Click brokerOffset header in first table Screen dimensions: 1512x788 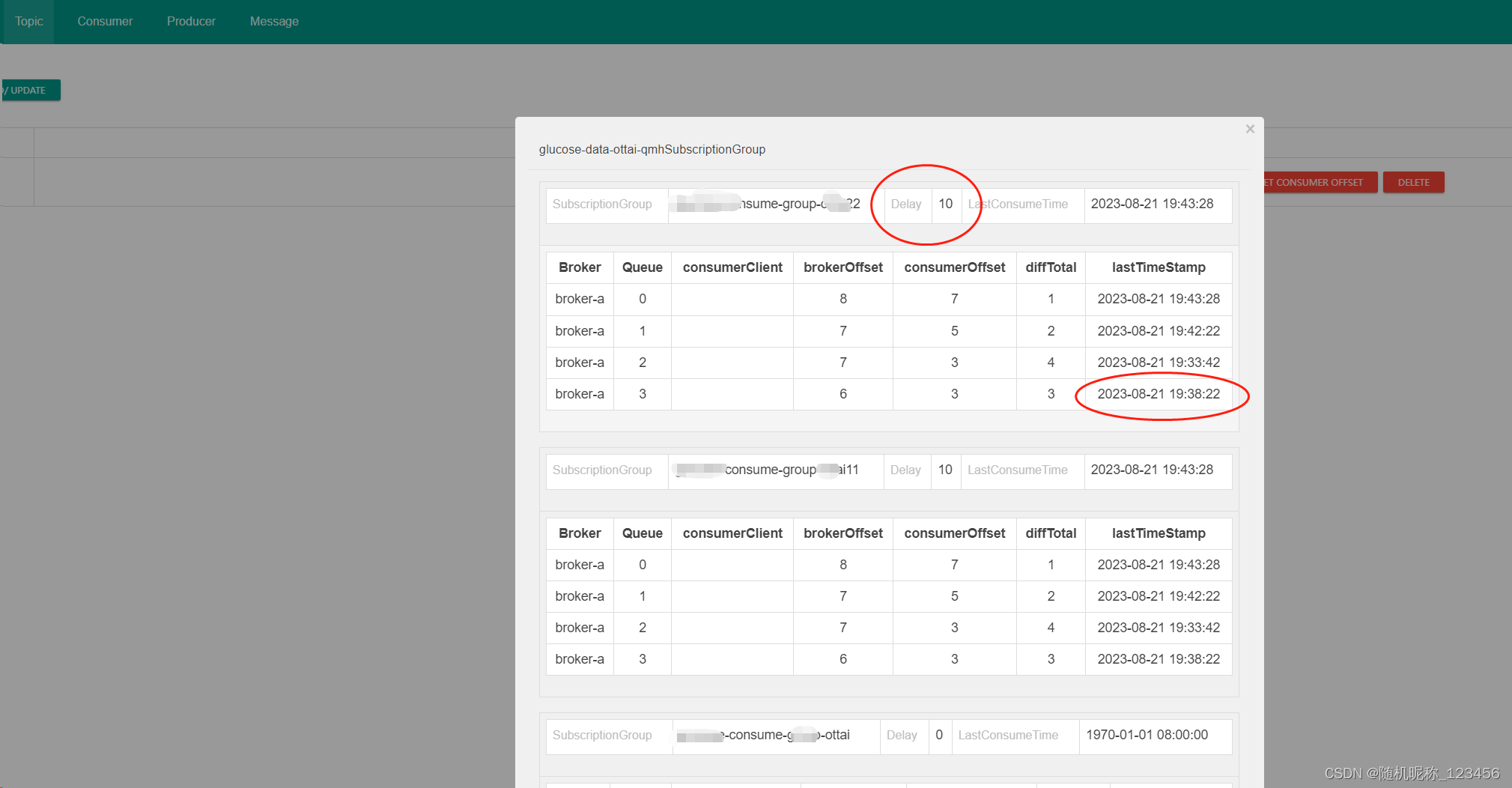click(843, 267)
